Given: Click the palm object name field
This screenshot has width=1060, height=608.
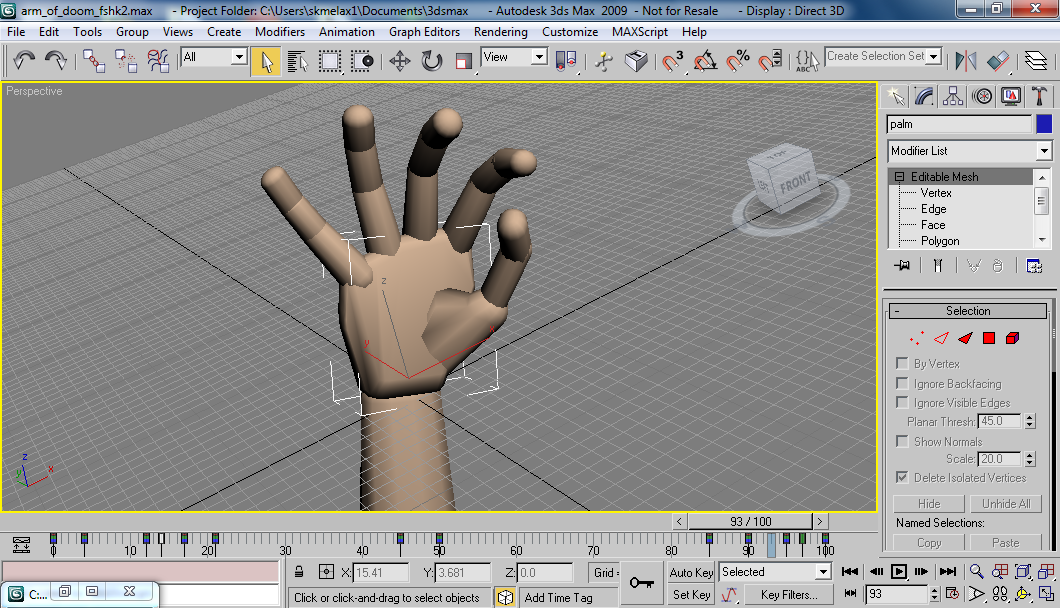Looking at the screenshot, I should [958, 125].
